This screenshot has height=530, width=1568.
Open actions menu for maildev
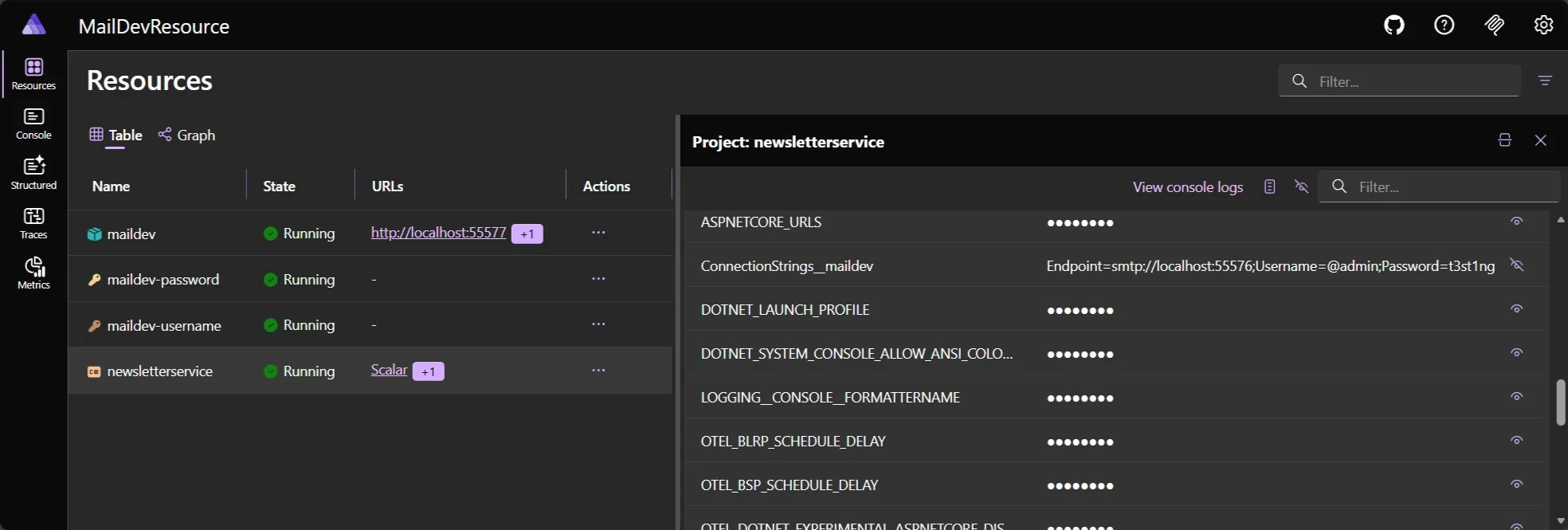click(598, 233)
